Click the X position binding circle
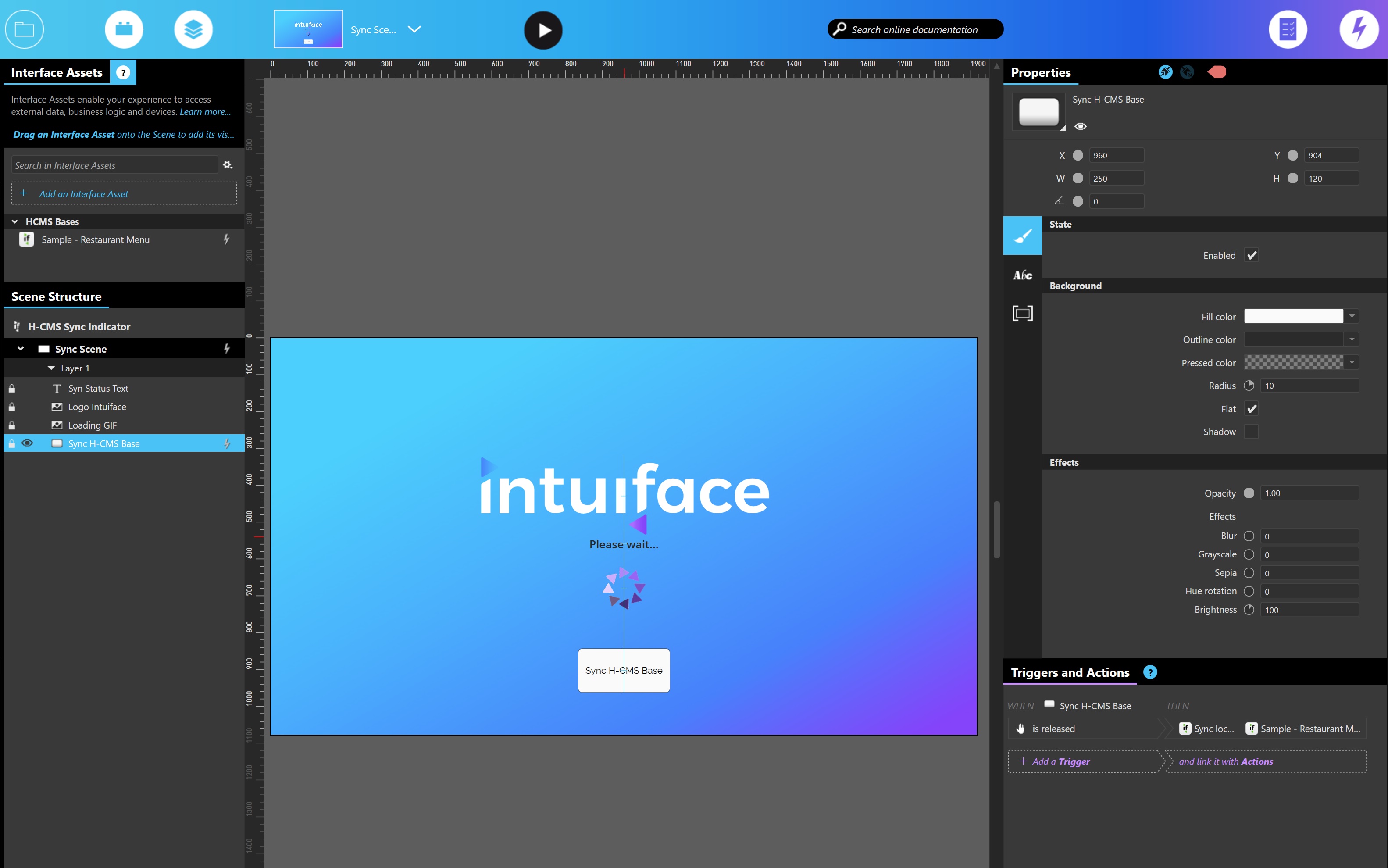 (x=1078, y=155)
